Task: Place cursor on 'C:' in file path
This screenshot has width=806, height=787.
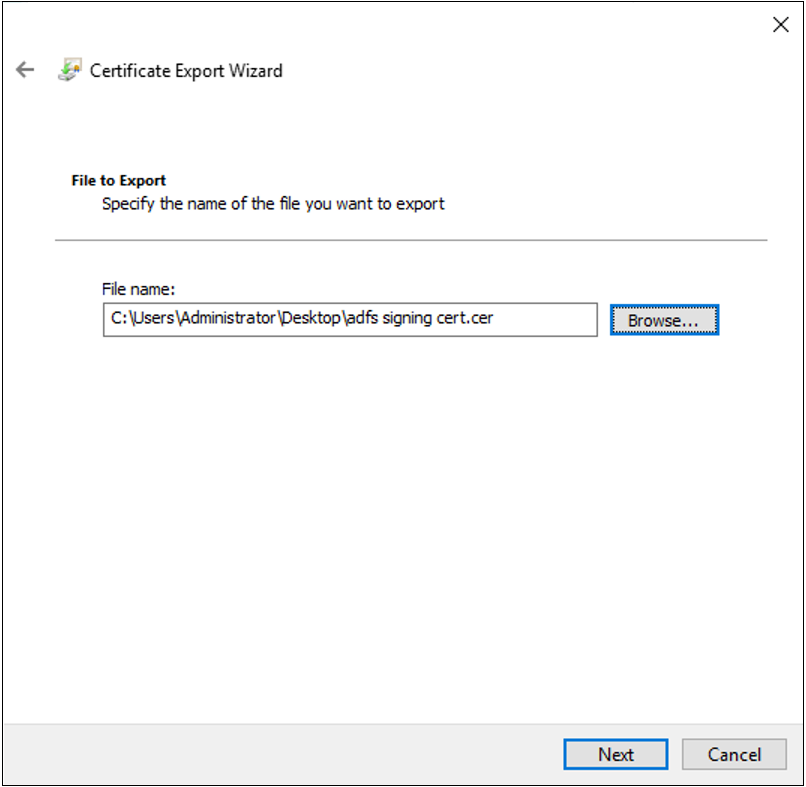Action: coord(117,320)
